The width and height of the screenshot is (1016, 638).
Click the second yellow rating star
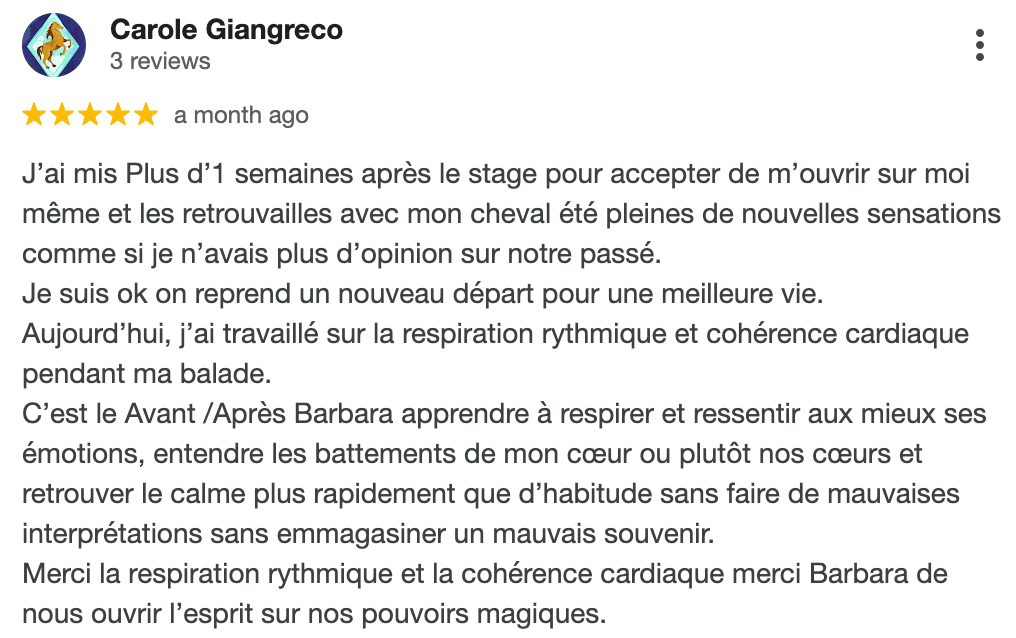[x=62, y=115]
